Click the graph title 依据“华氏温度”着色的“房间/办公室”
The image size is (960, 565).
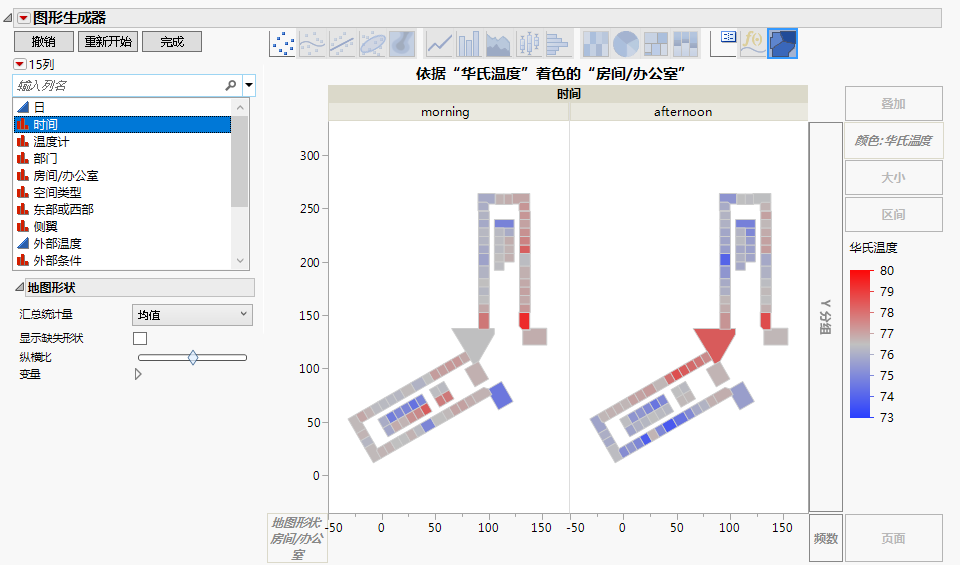click(550, 74)
